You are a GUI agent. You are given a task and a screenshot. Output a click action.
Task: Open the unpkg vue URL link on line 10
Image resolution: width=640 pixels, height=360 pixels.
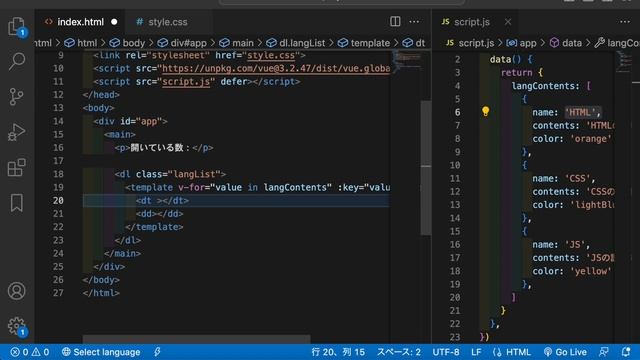coord(276,69)
